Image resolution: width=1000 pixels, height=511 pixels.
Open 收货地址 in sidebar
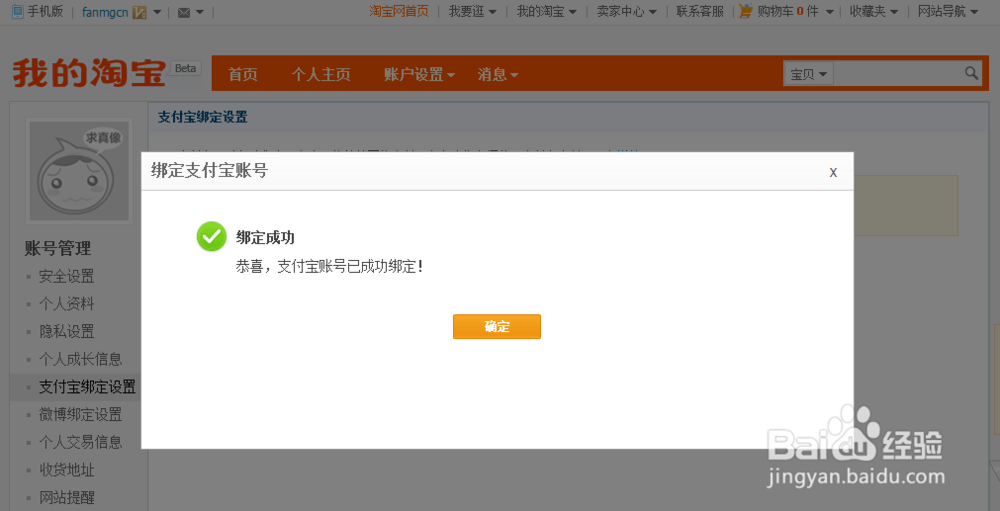click(x=66, y=470)
